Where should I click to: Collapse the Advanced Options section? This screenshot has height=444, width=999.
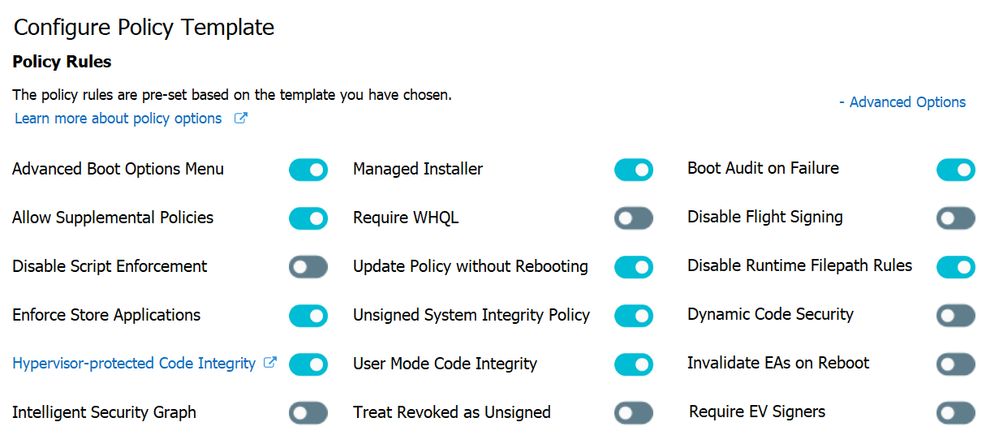coord(902,102)
